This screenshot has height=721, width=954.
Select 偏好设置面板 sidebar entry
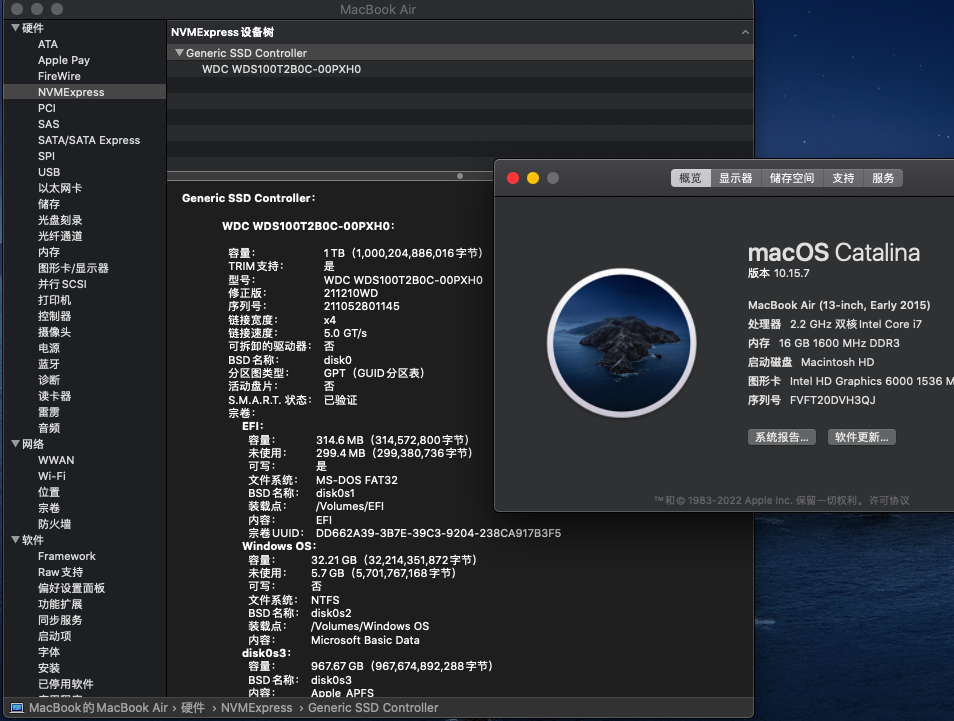(x=71, y=588)
